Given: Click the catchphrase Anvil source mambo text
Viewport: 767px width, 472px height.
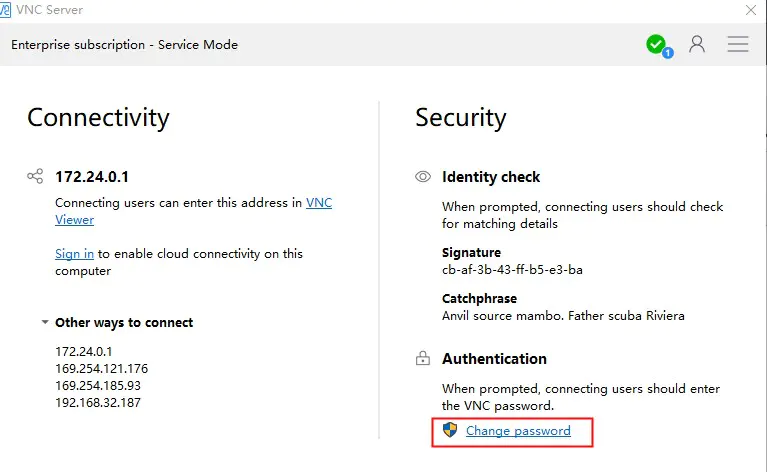Looking at the screenshot, I should pyautogui.click(x=563, y=315).
